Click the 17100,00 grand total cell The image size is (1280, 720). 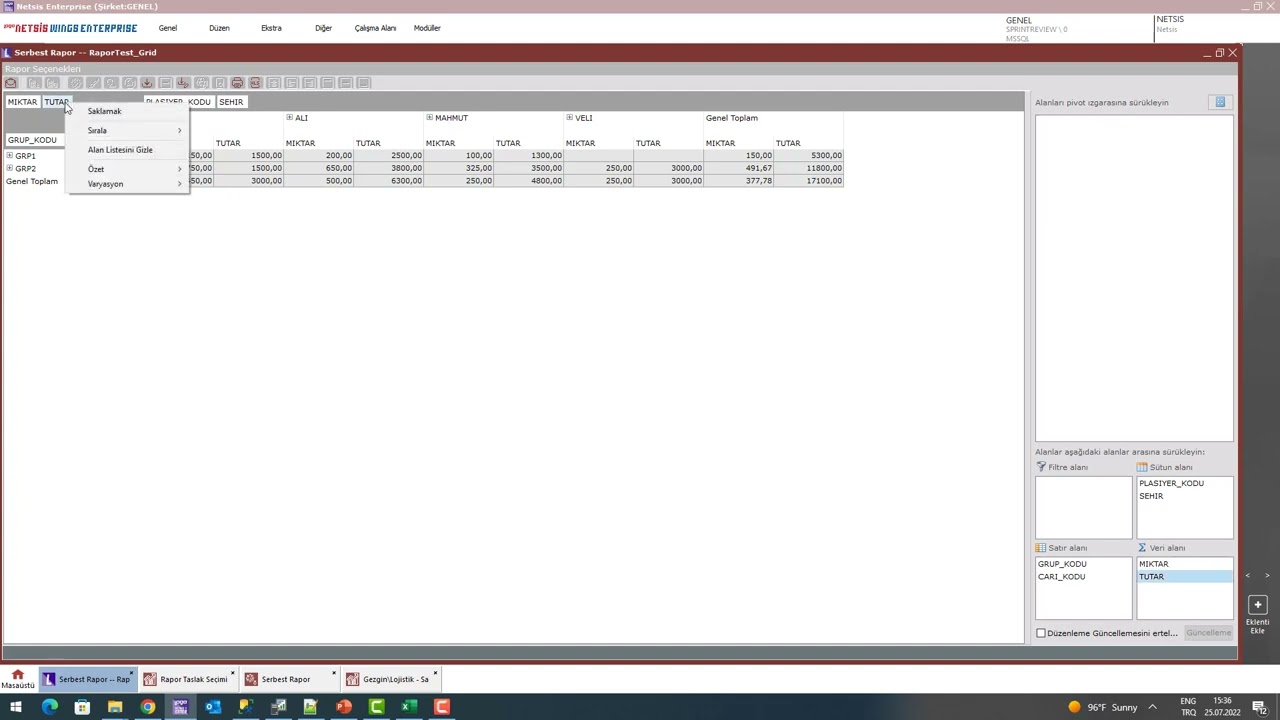click(809, 181)
